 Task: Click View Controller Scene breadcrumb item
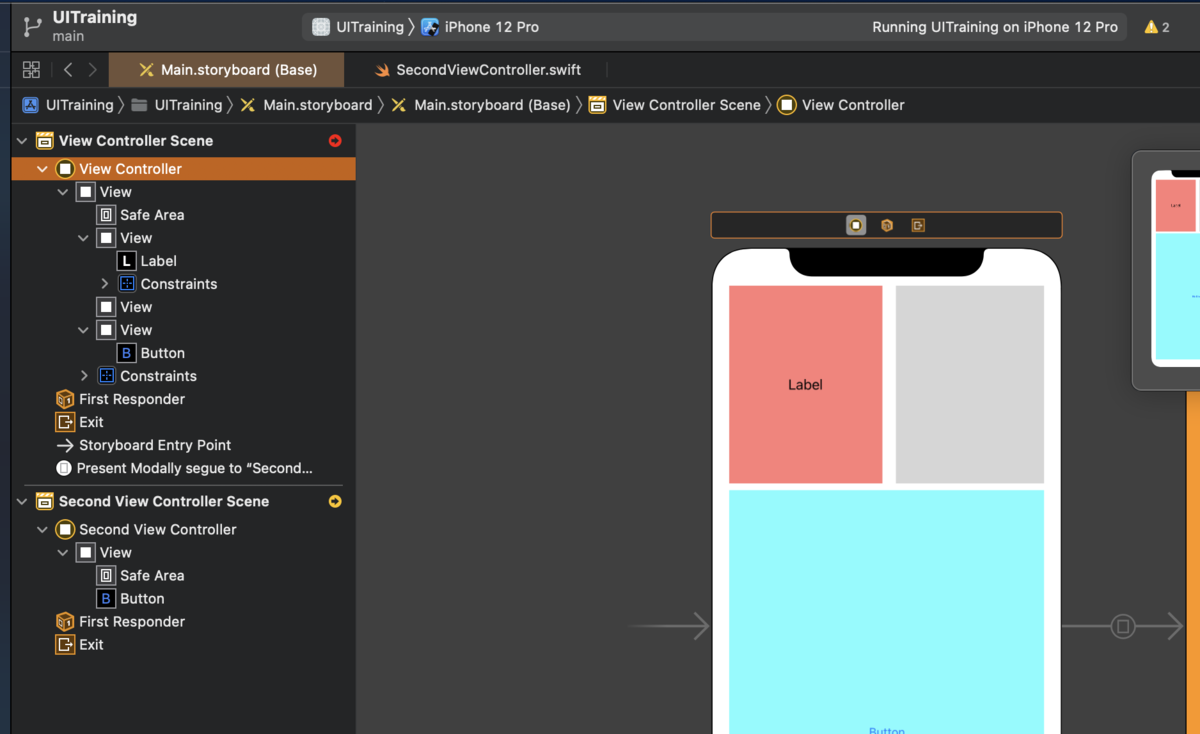675,105
